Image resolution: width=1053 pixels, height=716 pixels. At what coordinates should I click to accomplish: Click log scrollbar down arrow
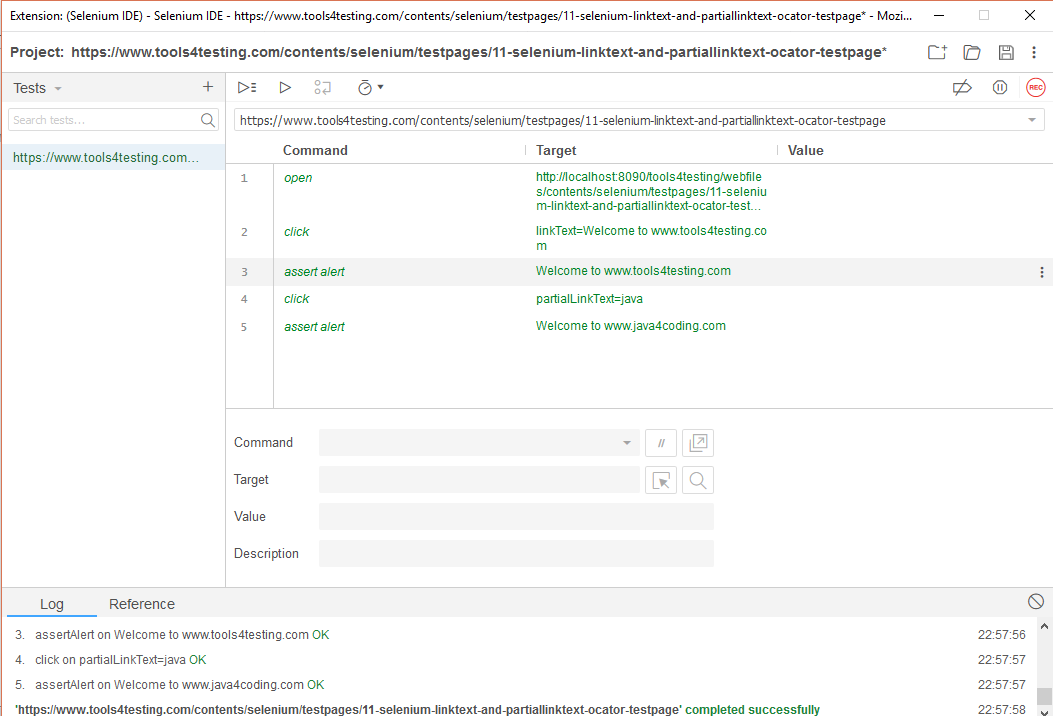[x=1044, y=711]
